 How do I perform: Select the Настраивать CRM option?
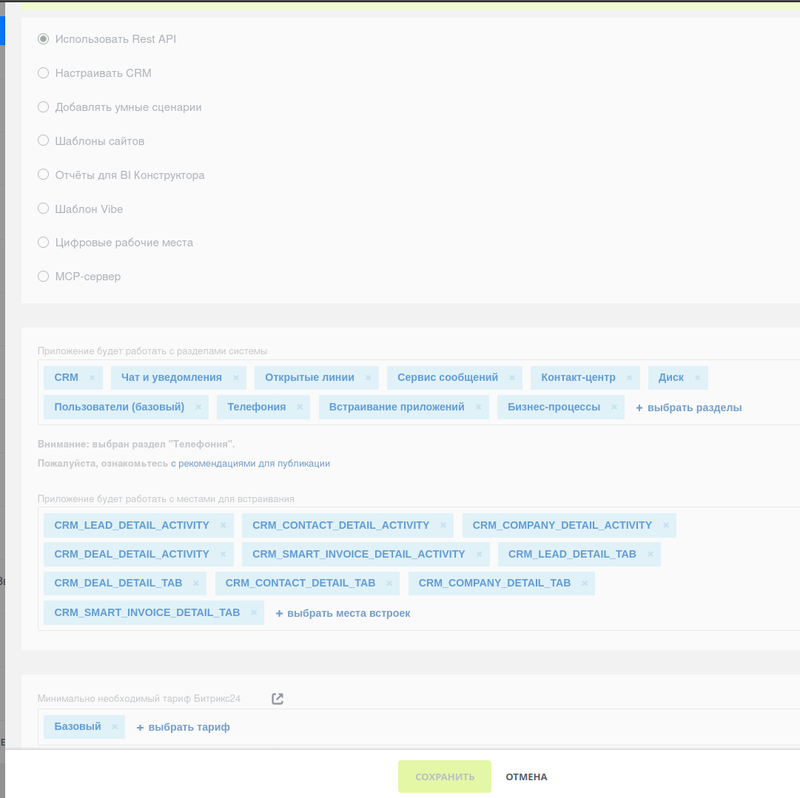[42, 72]
